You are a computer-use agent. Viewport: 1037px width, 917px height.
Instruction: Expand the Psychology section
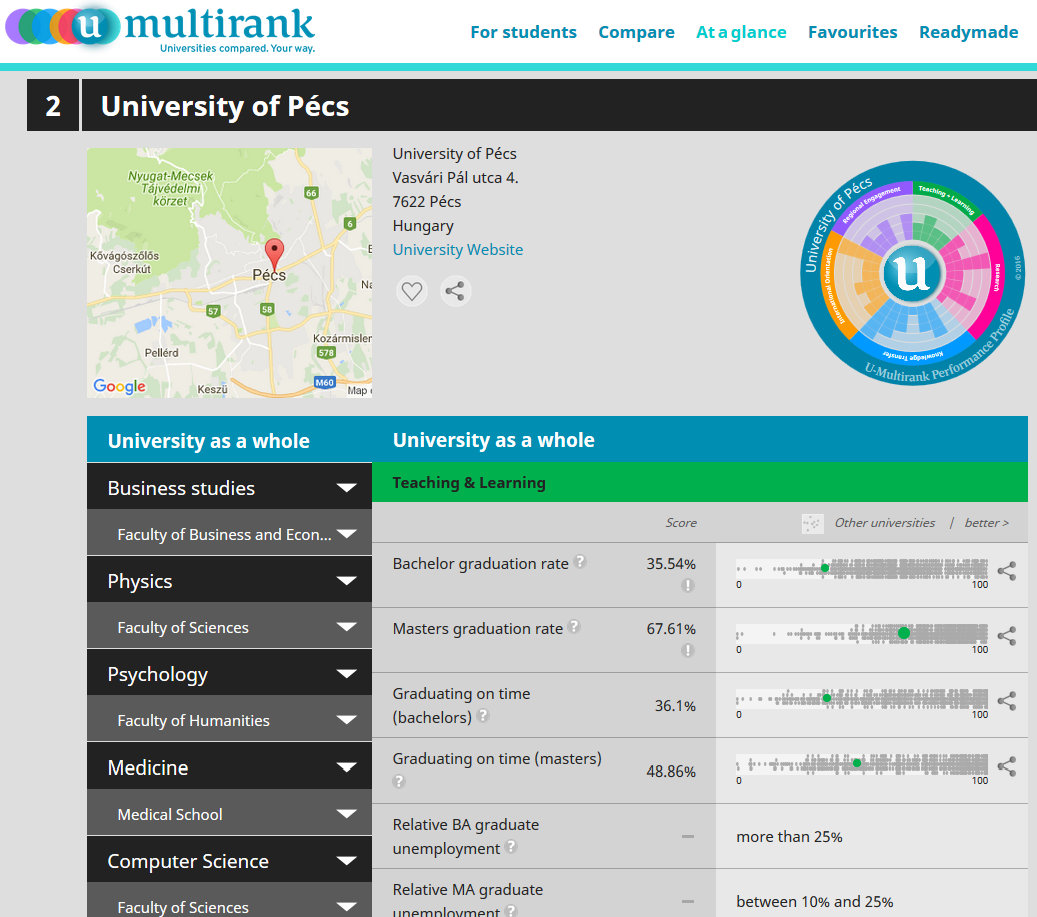pyautogui.click(x=229, y=673)
